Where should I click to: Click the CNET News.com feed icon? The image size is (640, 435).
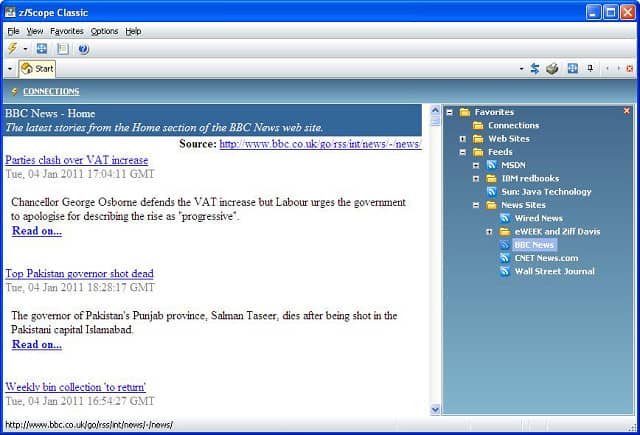pyautogui.click(x=505, y=258)
